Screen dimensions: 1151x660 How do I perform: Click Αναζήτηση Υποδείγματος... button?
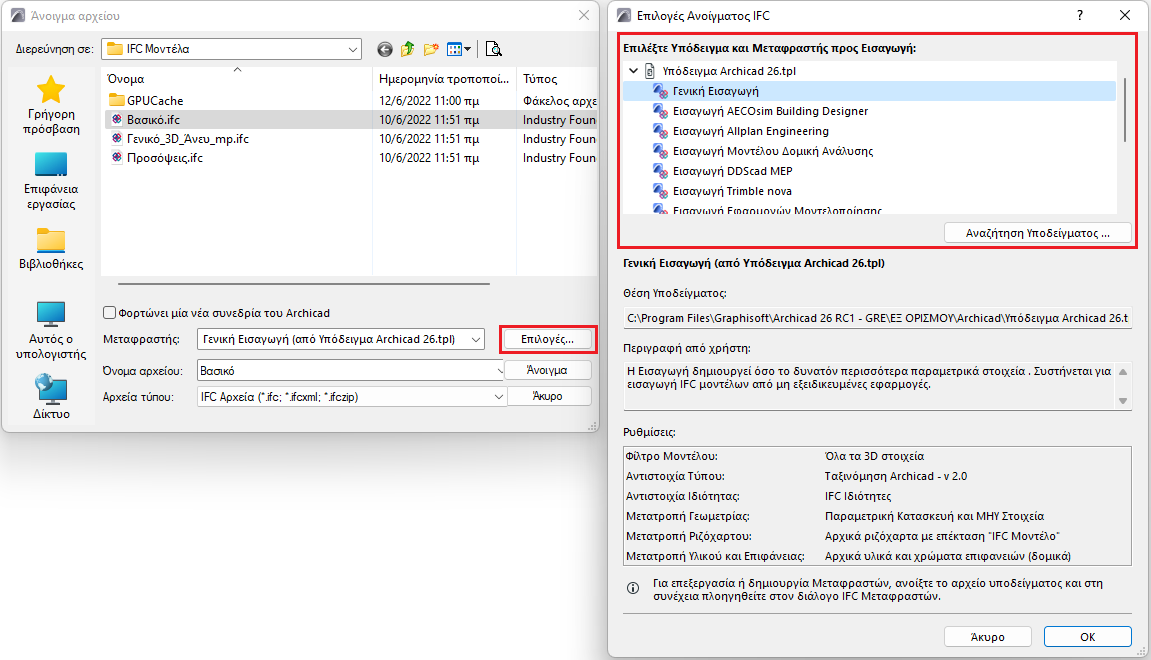coord(1037,233)
